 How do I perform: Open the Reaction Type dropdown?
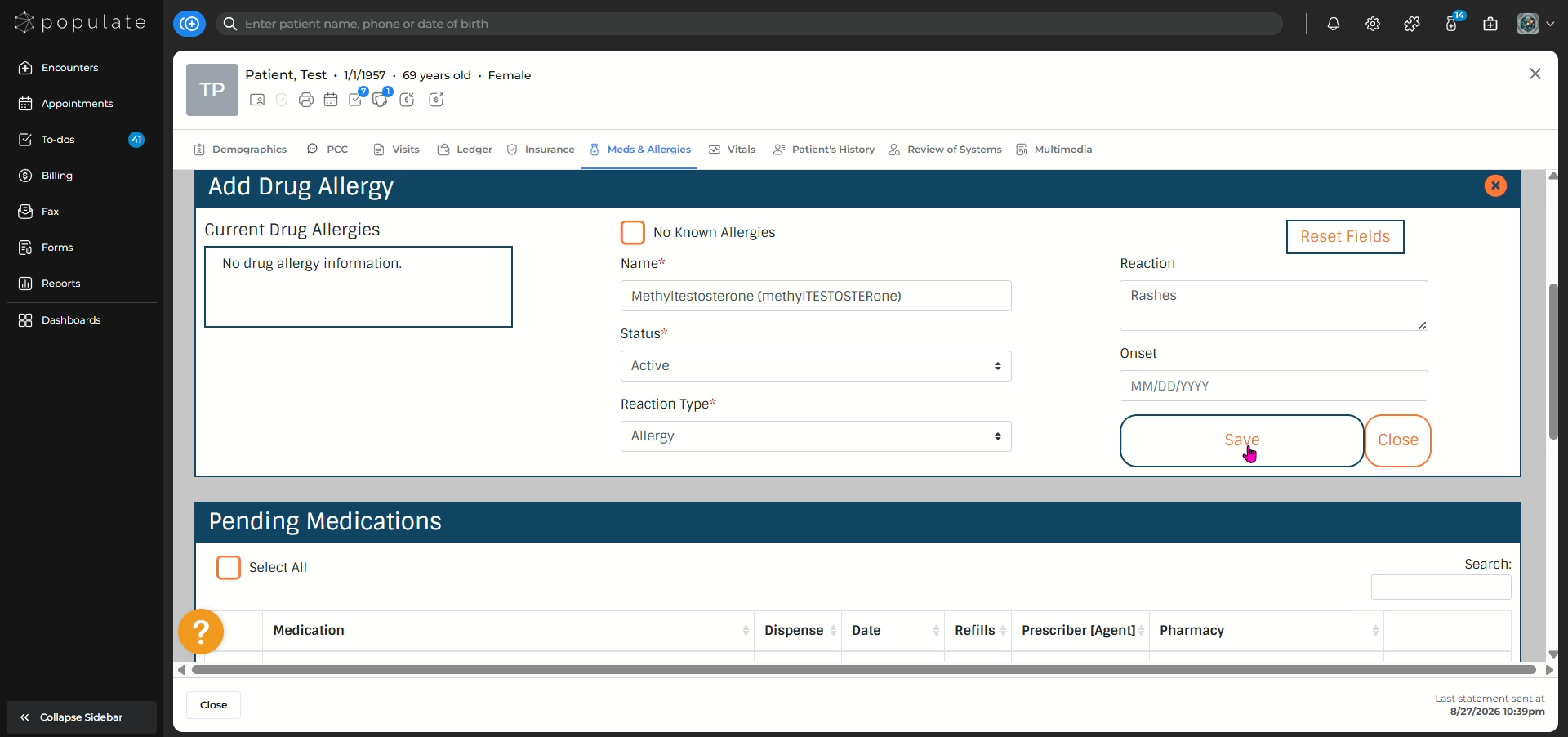(816, 436)
